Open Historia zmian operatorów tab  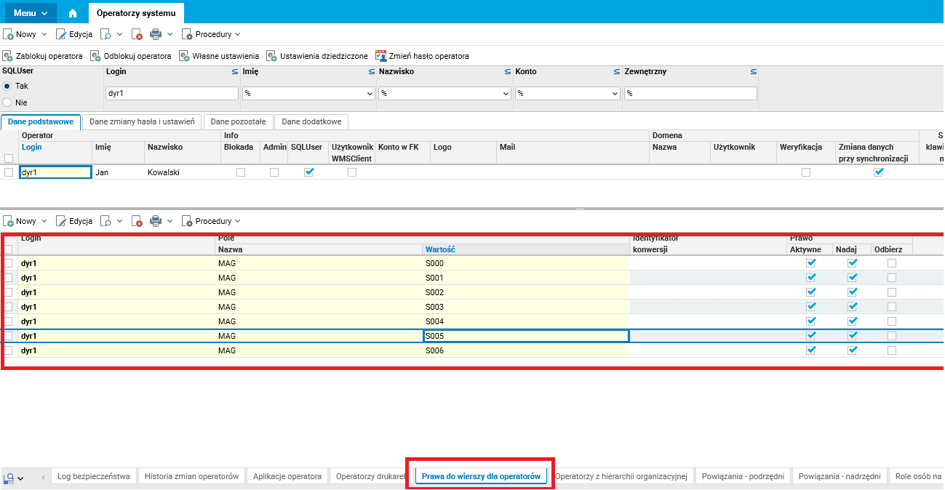coord(192,476)
